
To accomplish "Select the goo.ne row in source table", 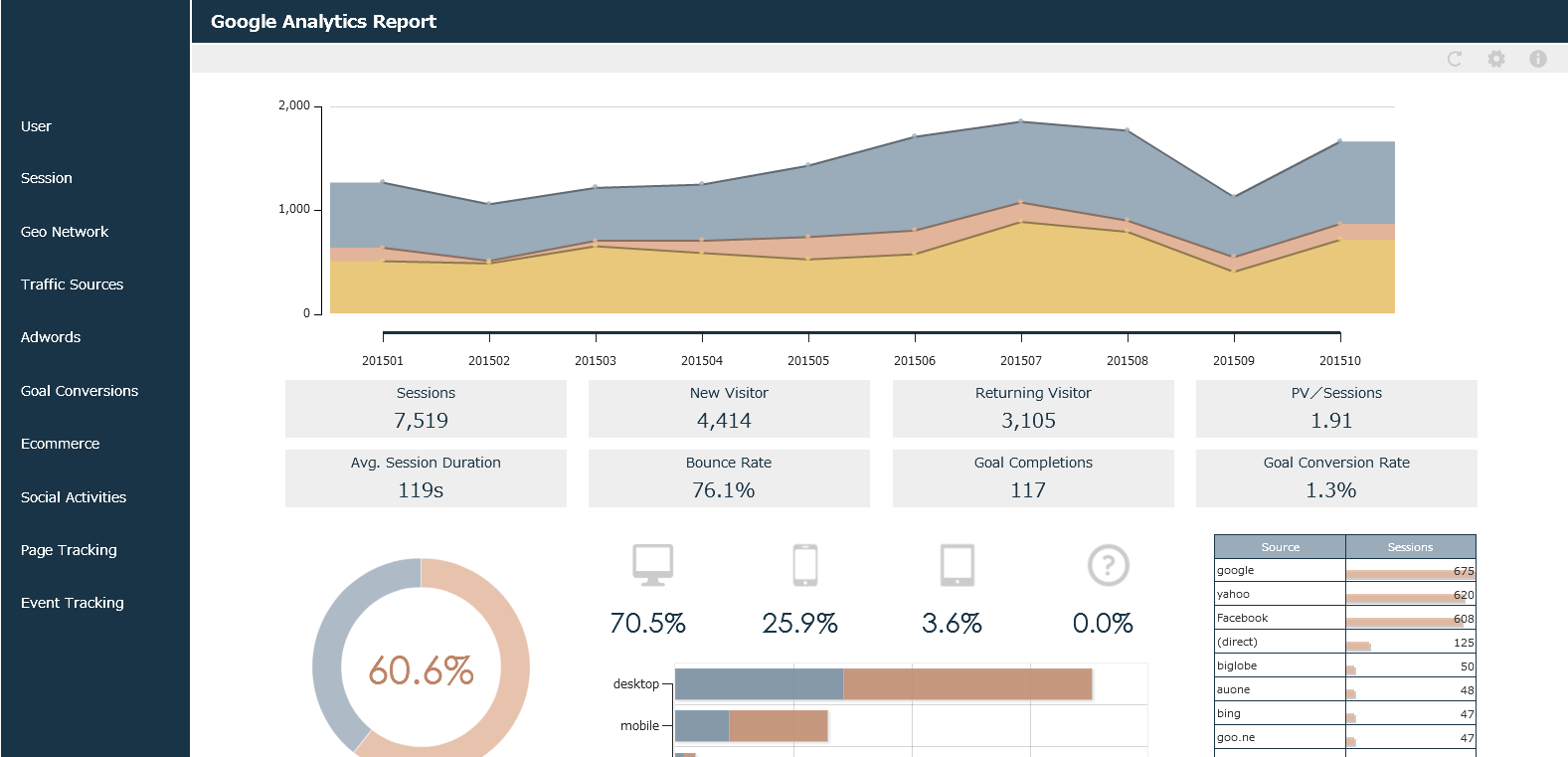I will click(1345, 738).
